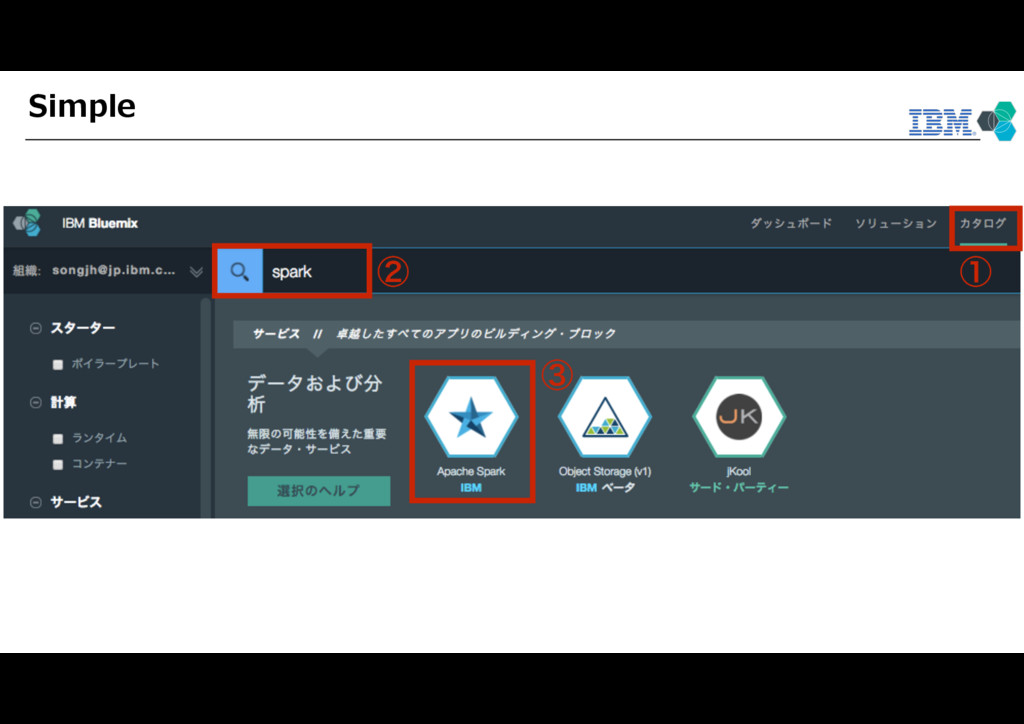The image size is (1024, 724).
Task: Click the IBM ベータ label under Object Storage
Action: coord(605,488)
